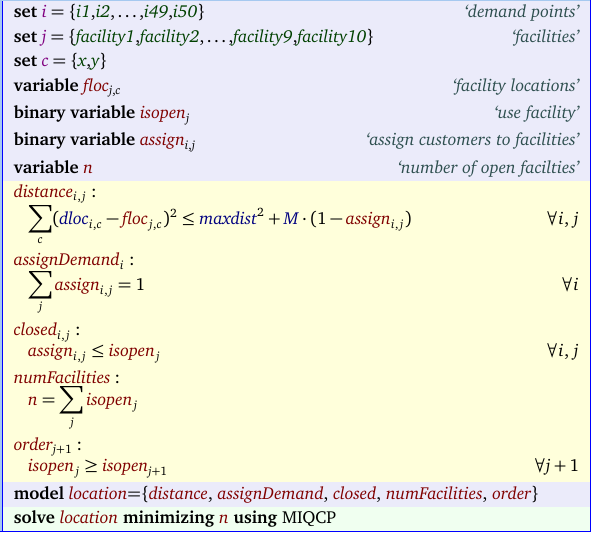The height and width of the screenshot is (534, 592).
Task: Click the binary variable assign declaration
Action: (104, 140)
